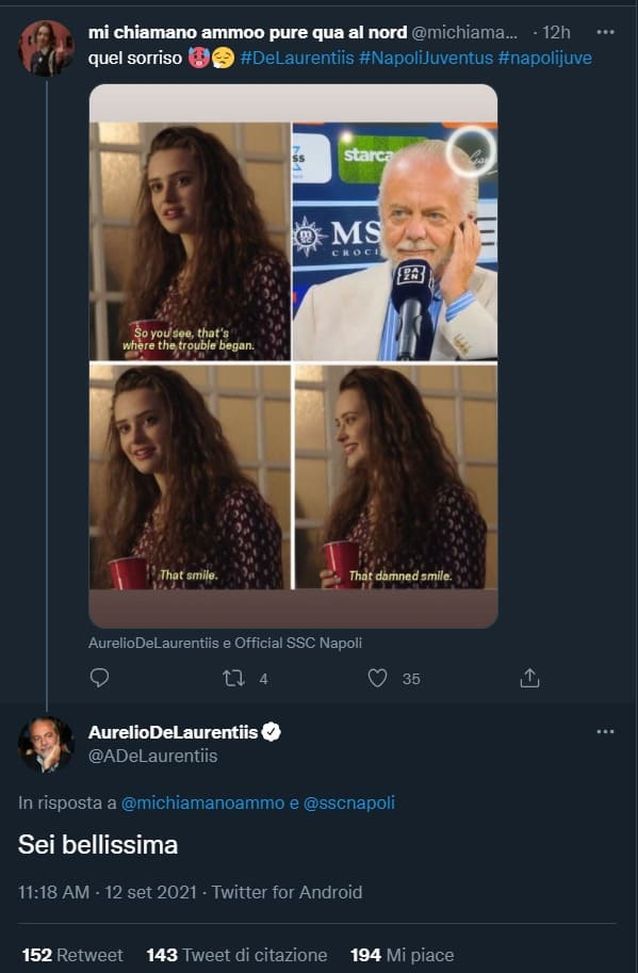Viewport: 638px width, 973px height.
Task: Open the share icon under the tweet
Action: 530,678
